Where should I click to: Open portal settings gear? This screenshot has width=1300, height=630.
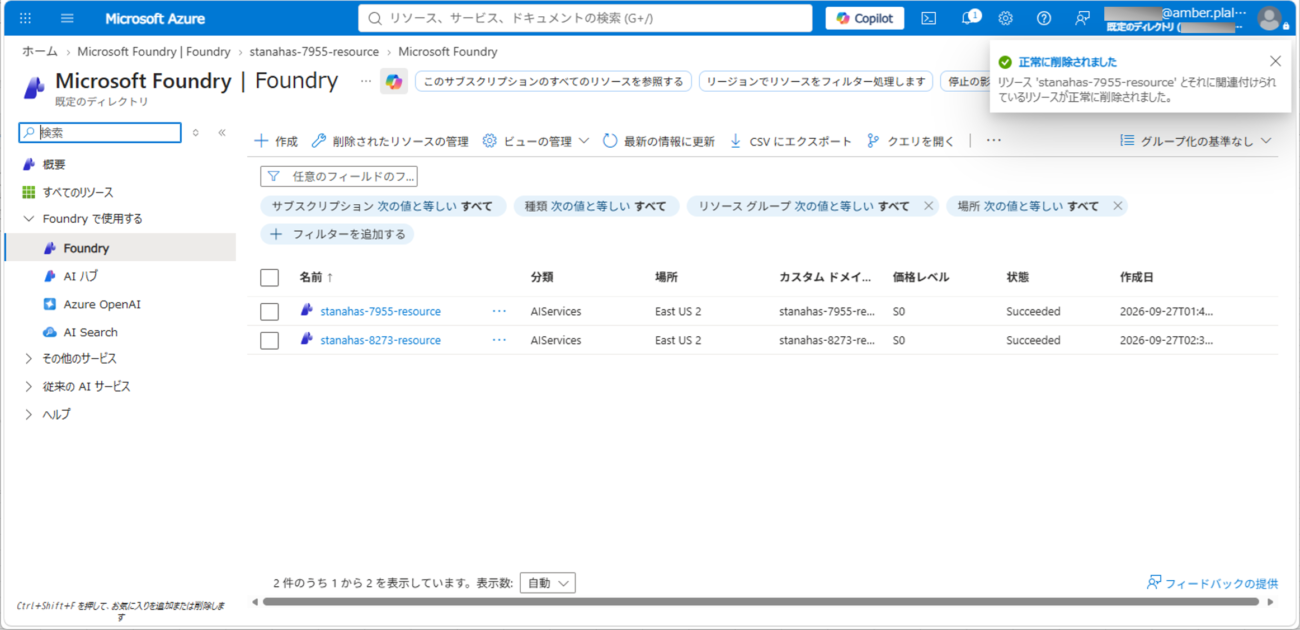pyautogui.click(x=1006, y=18)
